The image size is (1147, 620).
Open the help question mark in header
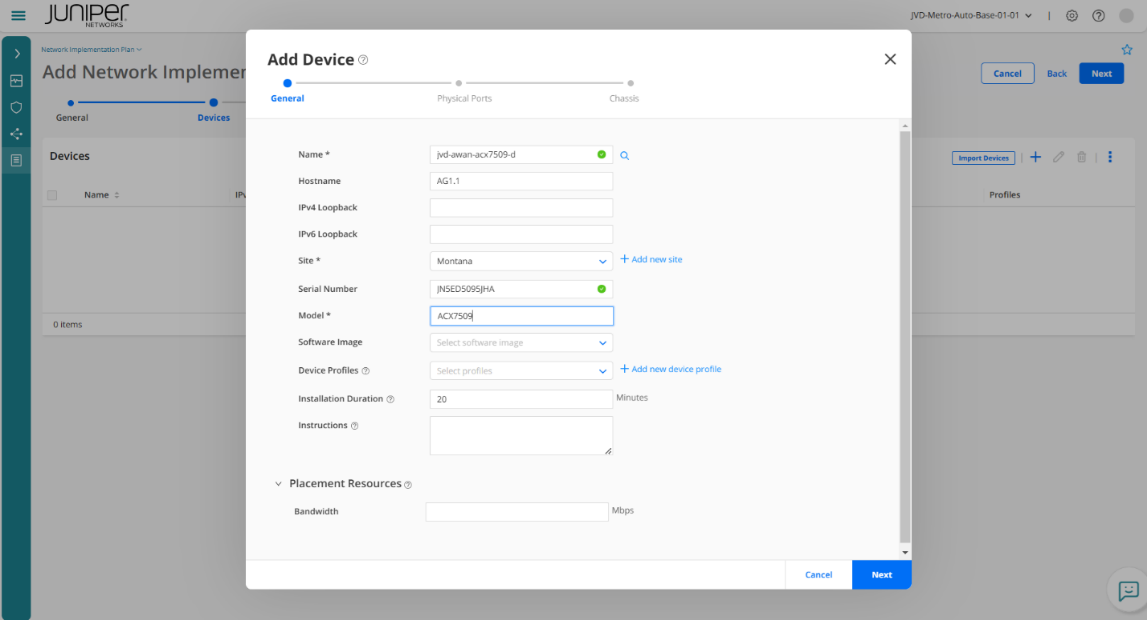pyautogui.click(x=1099, y=15)
